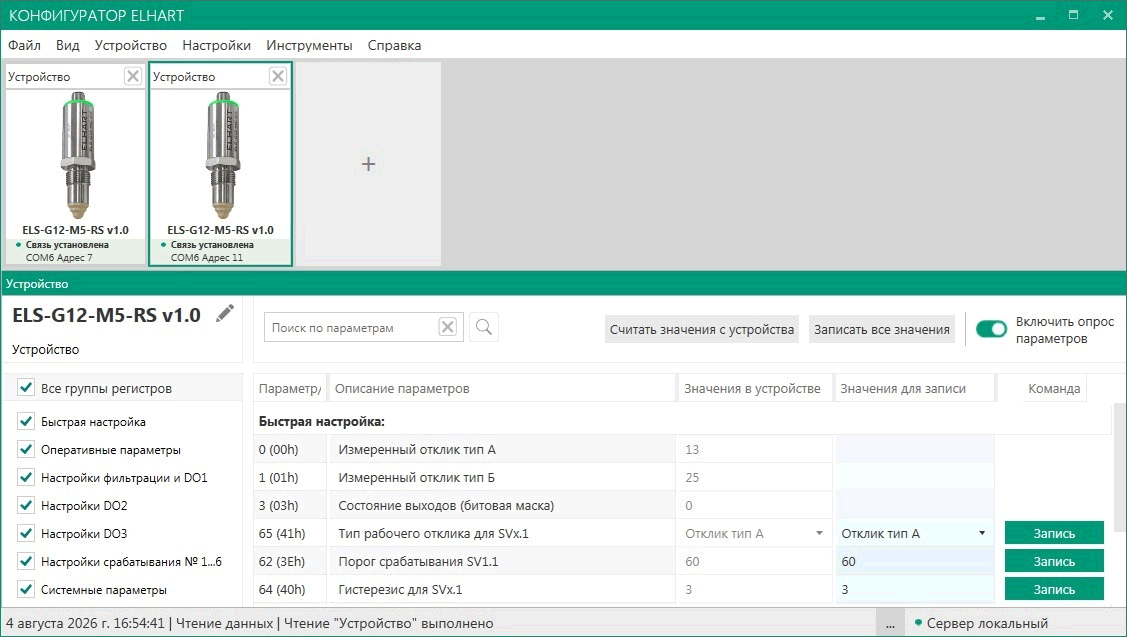Close the device card with address 11
The width and height of the screenshot is (1127, 637).
[x=278, y=76]
